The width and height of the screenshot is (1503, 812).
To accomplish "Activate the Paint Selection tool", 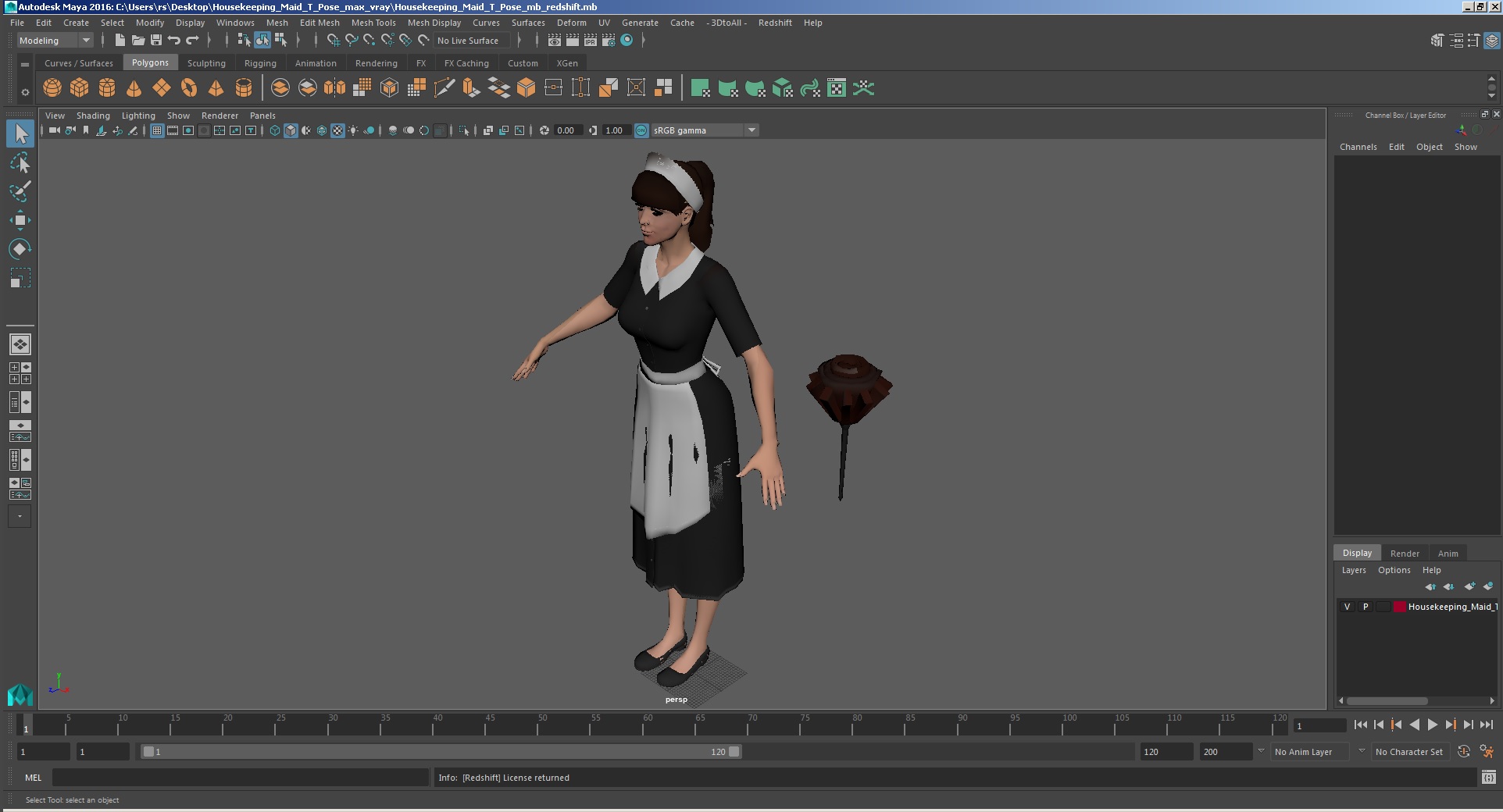I will [20, 191].
